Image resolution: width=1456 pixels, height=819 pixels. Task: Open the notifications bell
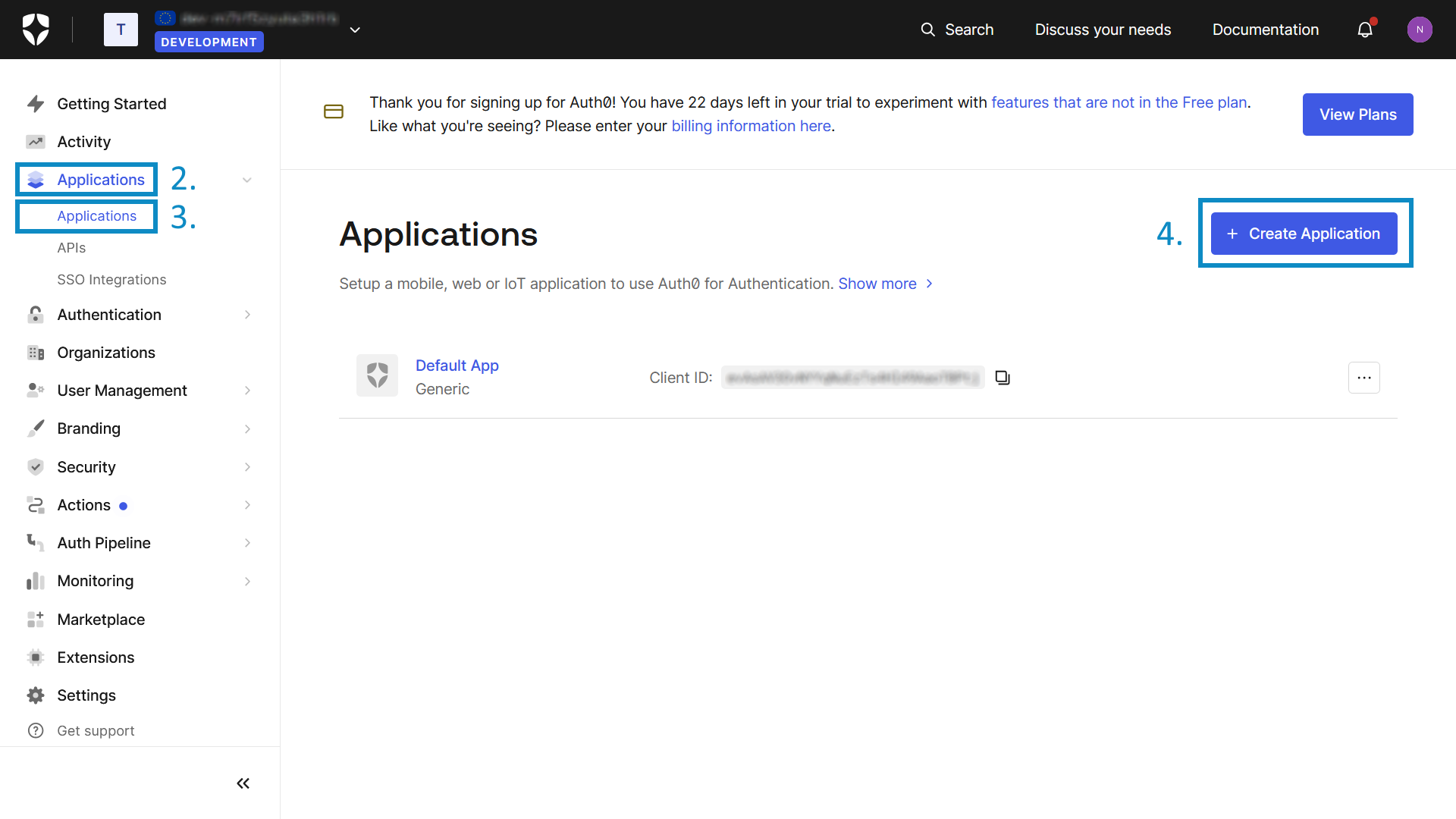click(x=1365, y=30)
